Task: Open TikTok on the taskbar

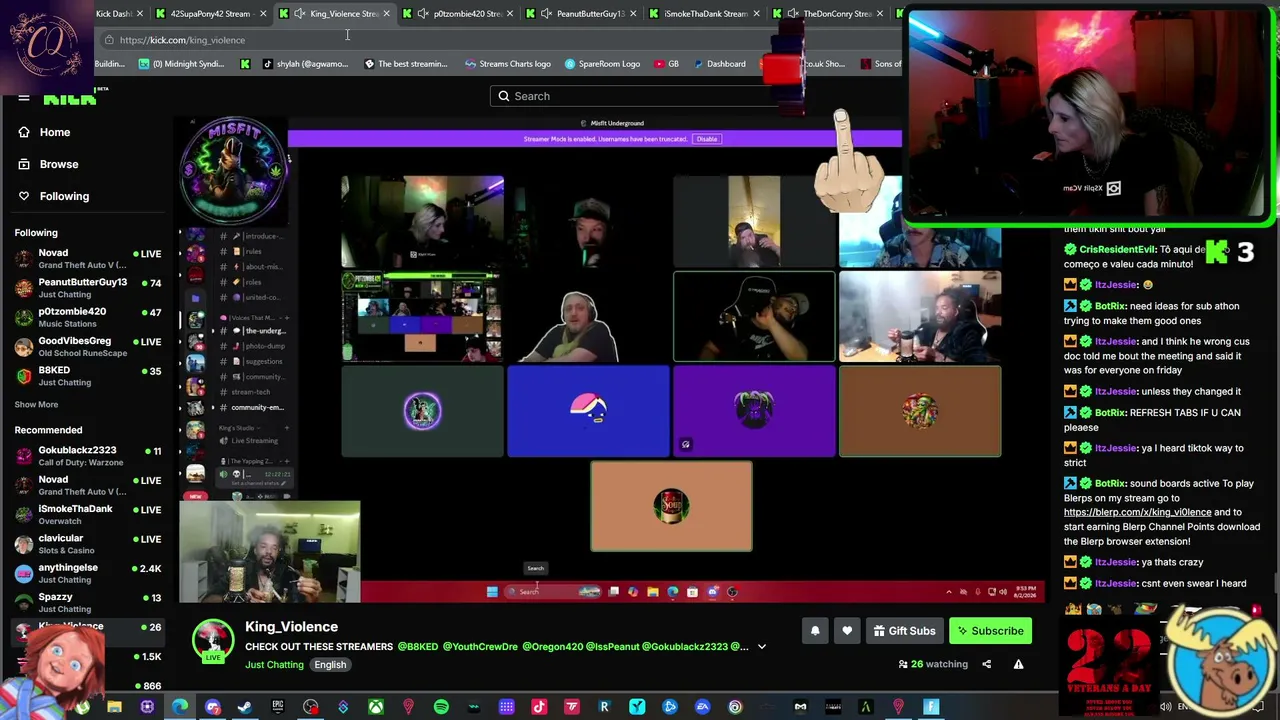Action: 539,708
